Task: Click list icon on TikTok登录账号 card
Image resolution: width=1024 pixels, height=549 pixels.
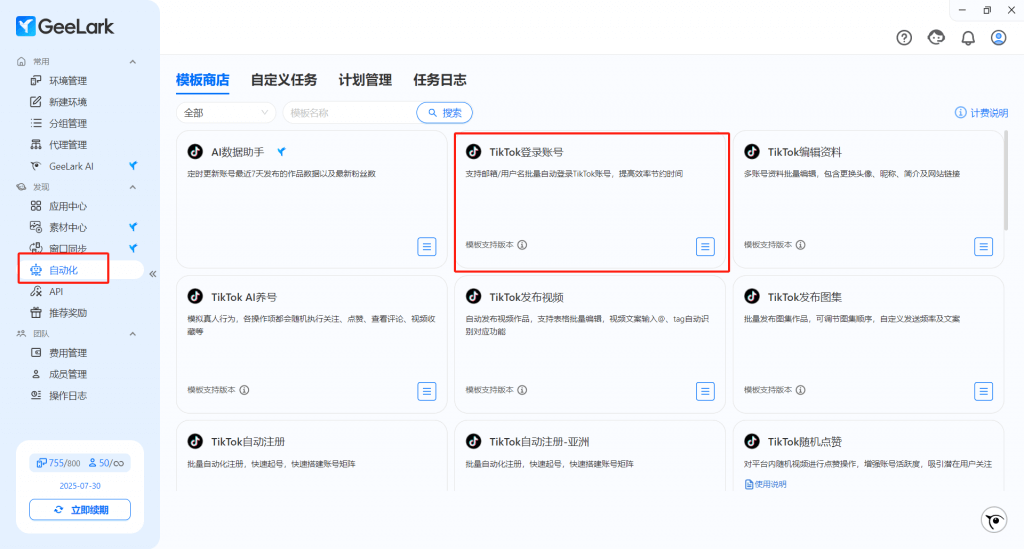Action: (x=705, y=246)
